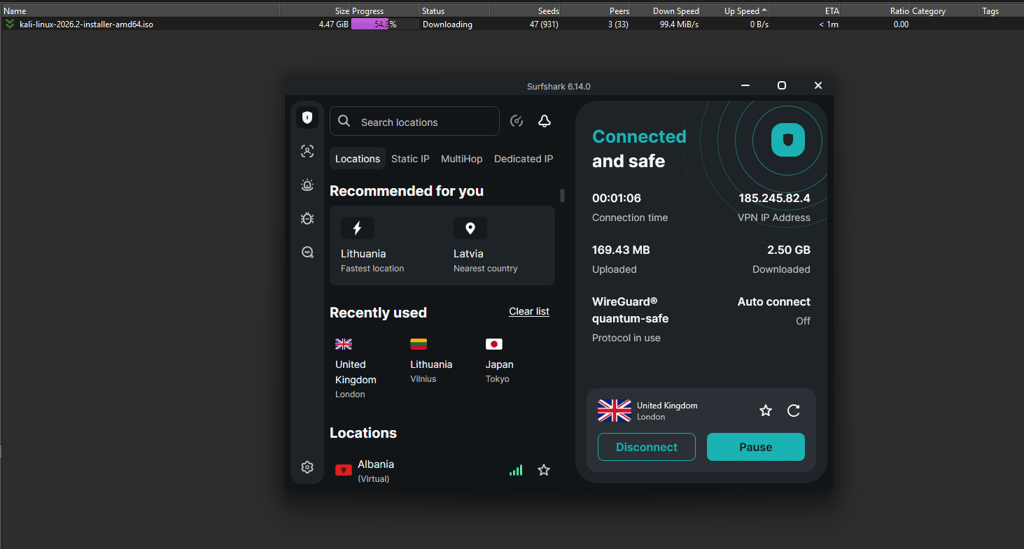Click the Albania signal strength bars
This screenshot has width=1024, height=549.
click(x=516, y=470)
